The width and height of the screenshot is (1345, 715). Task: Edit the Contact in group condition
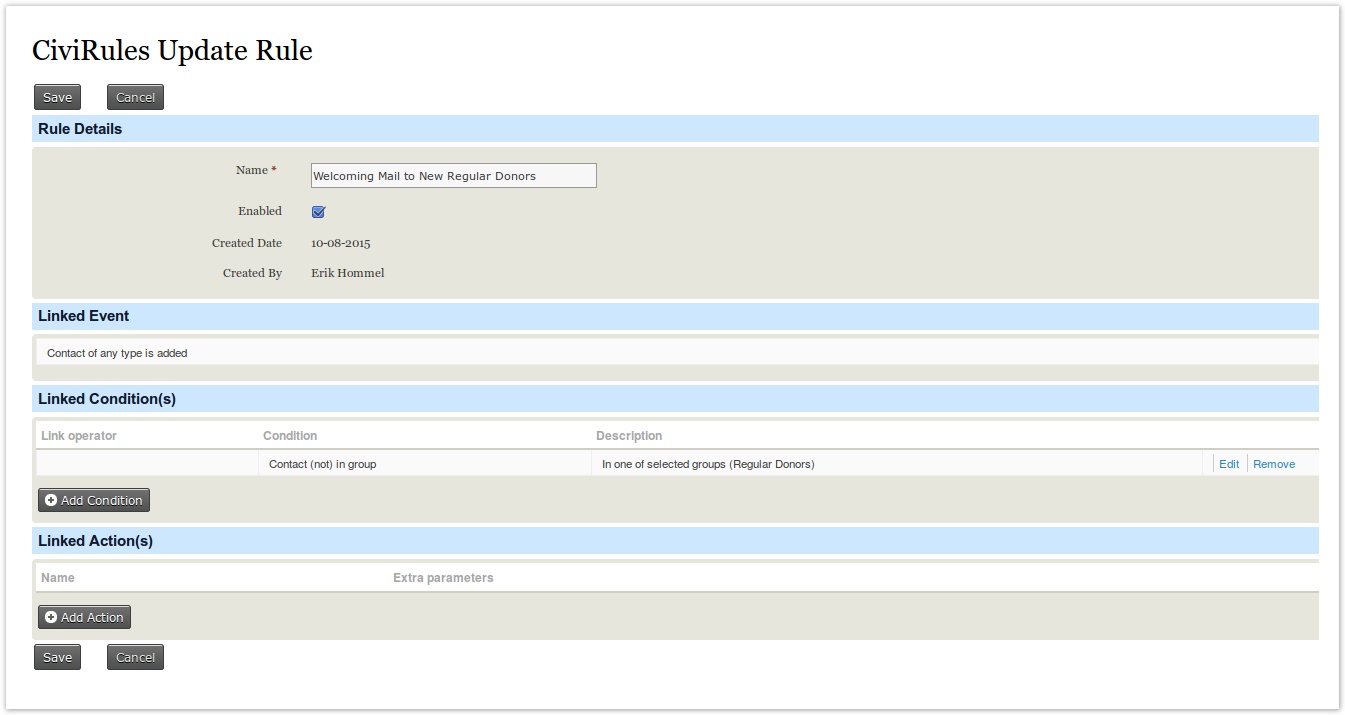[1229, 464]
